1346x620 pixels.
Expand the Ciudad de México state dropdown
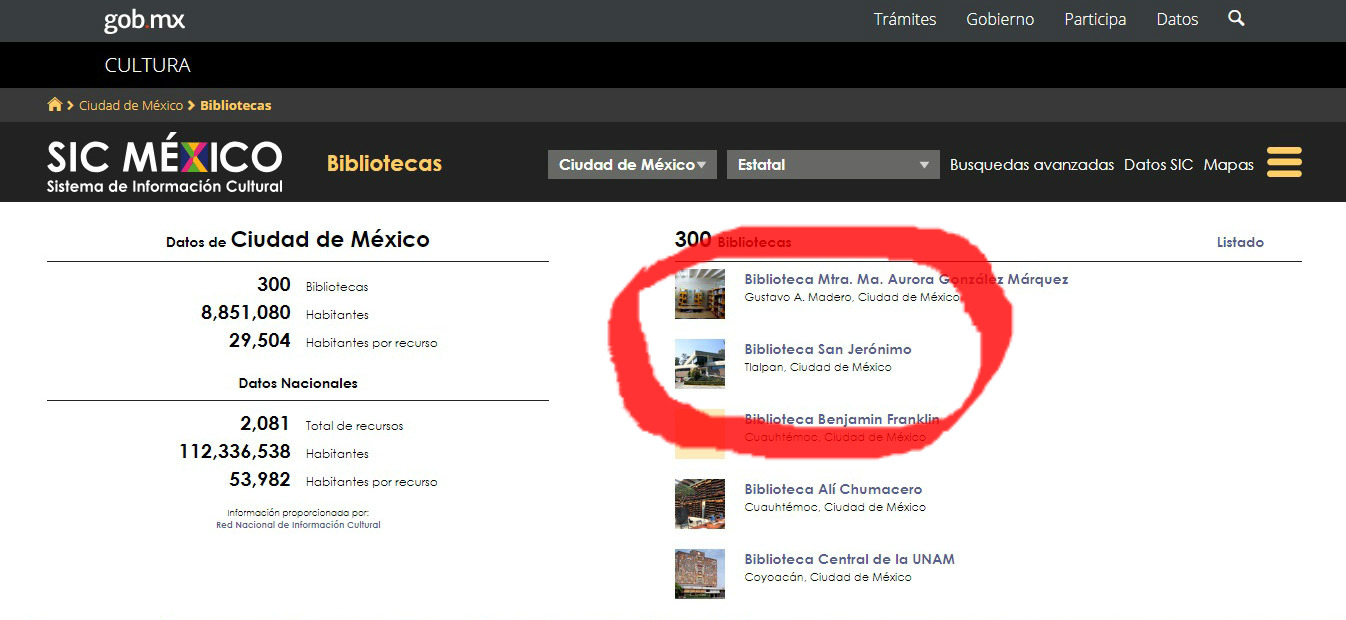[x=632, y=165]
